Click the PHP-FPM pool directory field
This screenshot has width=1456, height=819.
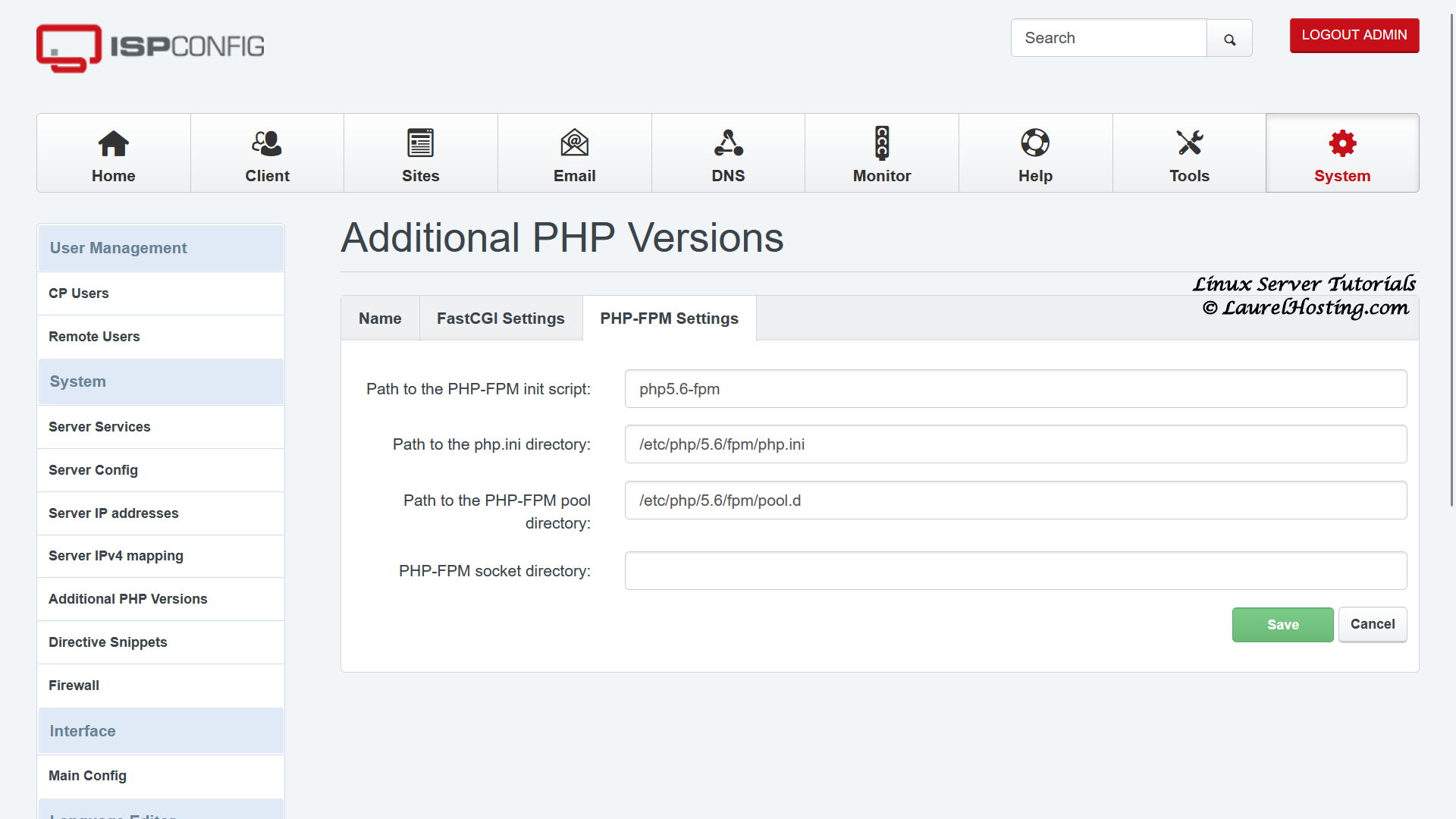pos(1015,500)
